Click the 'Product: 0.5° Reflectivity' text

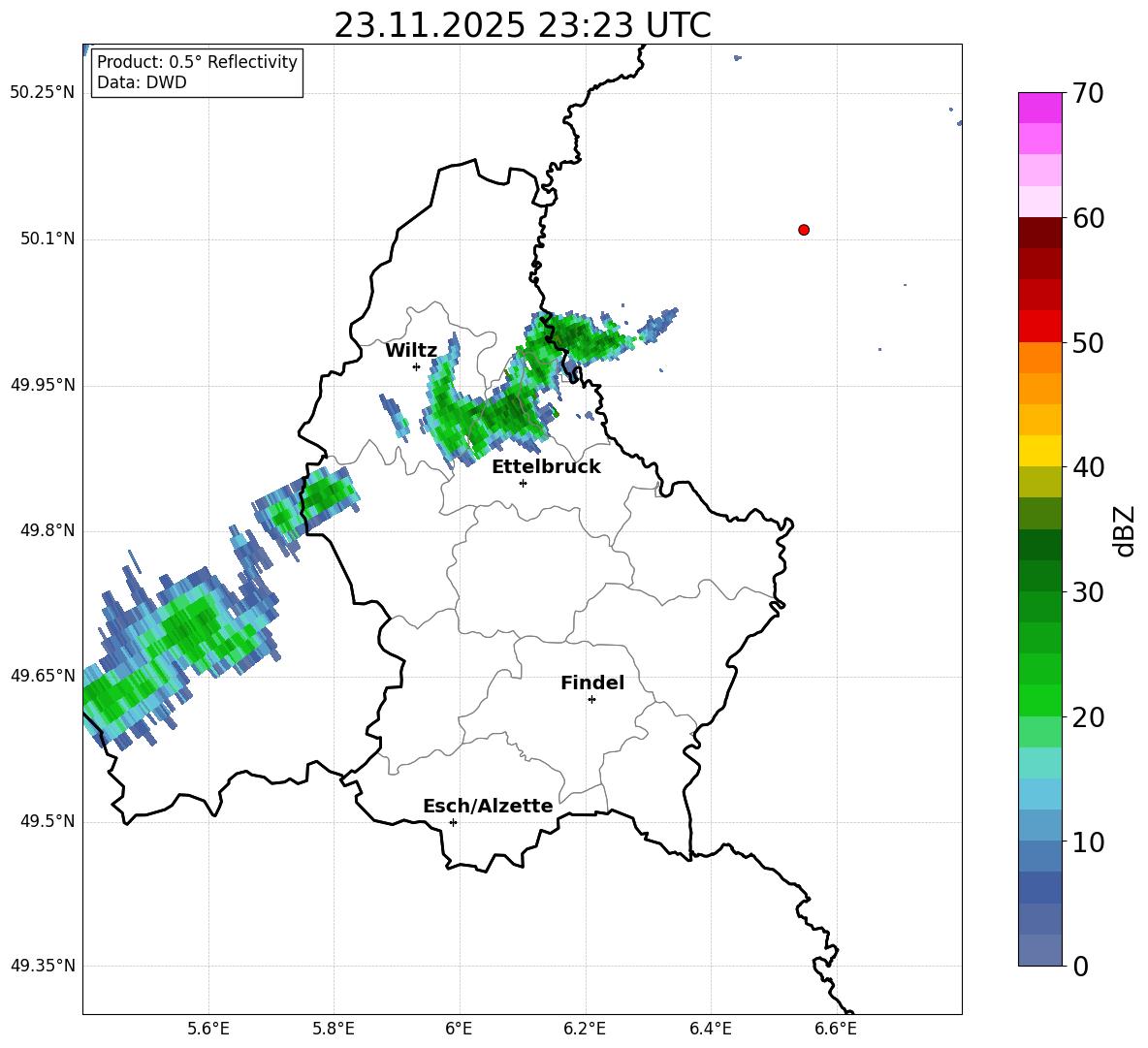tap(197, 62)
